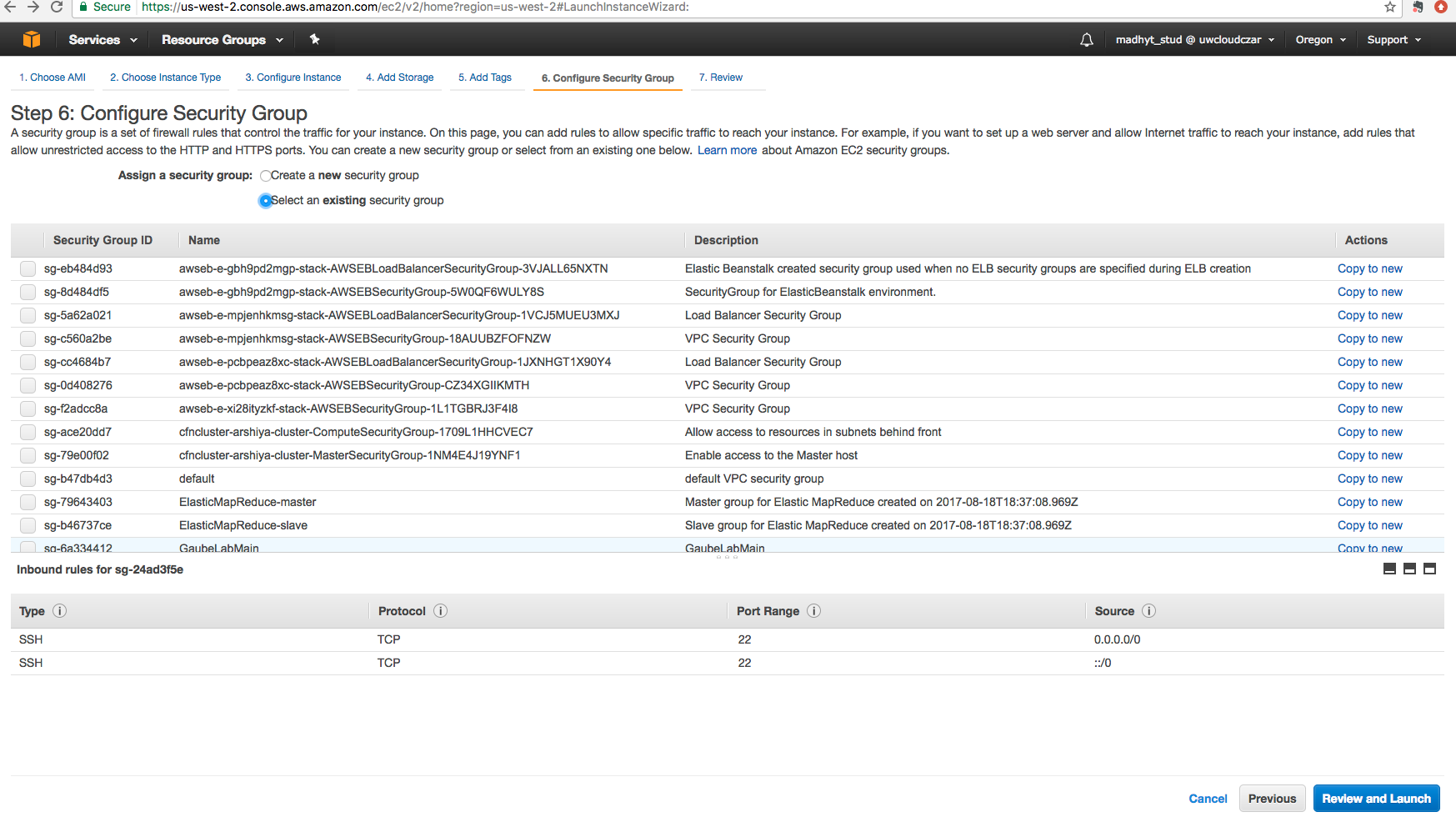The width and height of the screenshot is (1456, 817).
Task: Set inbound rules pane to half height
Action: (x=1409, y=569)
